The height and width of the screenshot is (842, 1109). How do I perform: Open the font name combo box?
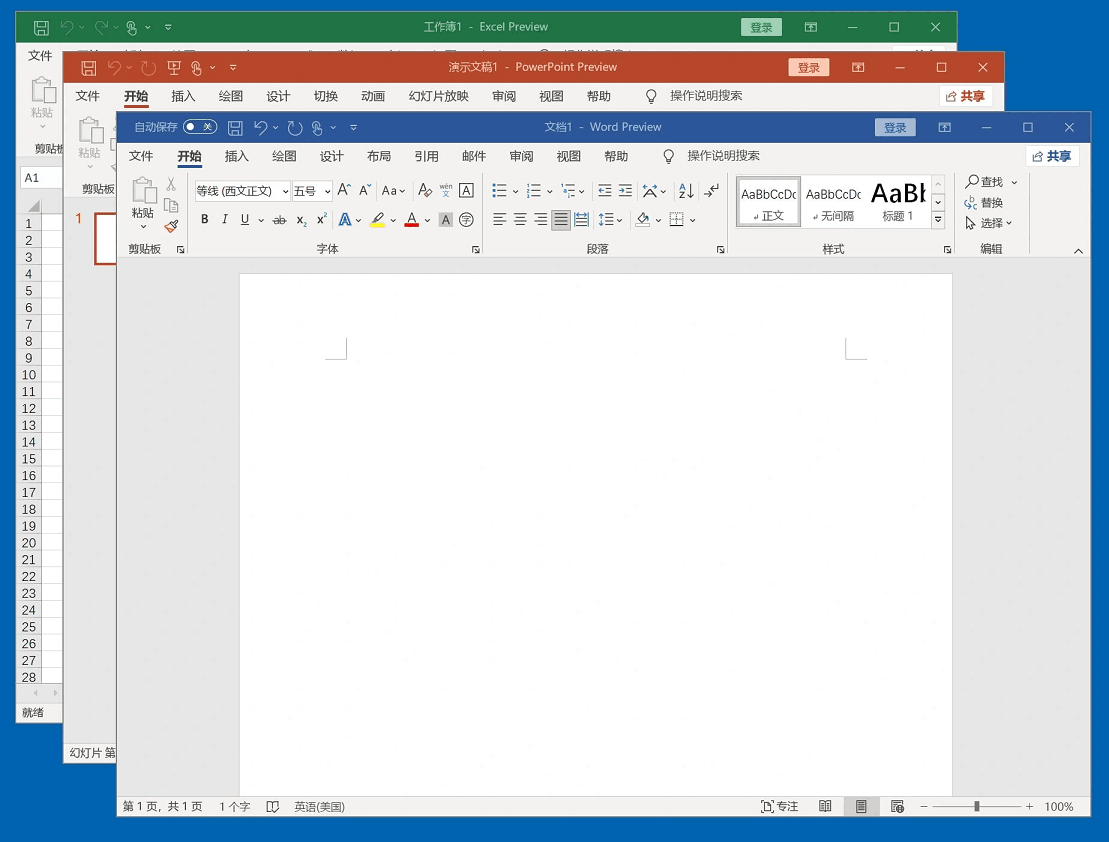[x=243, y=191]
